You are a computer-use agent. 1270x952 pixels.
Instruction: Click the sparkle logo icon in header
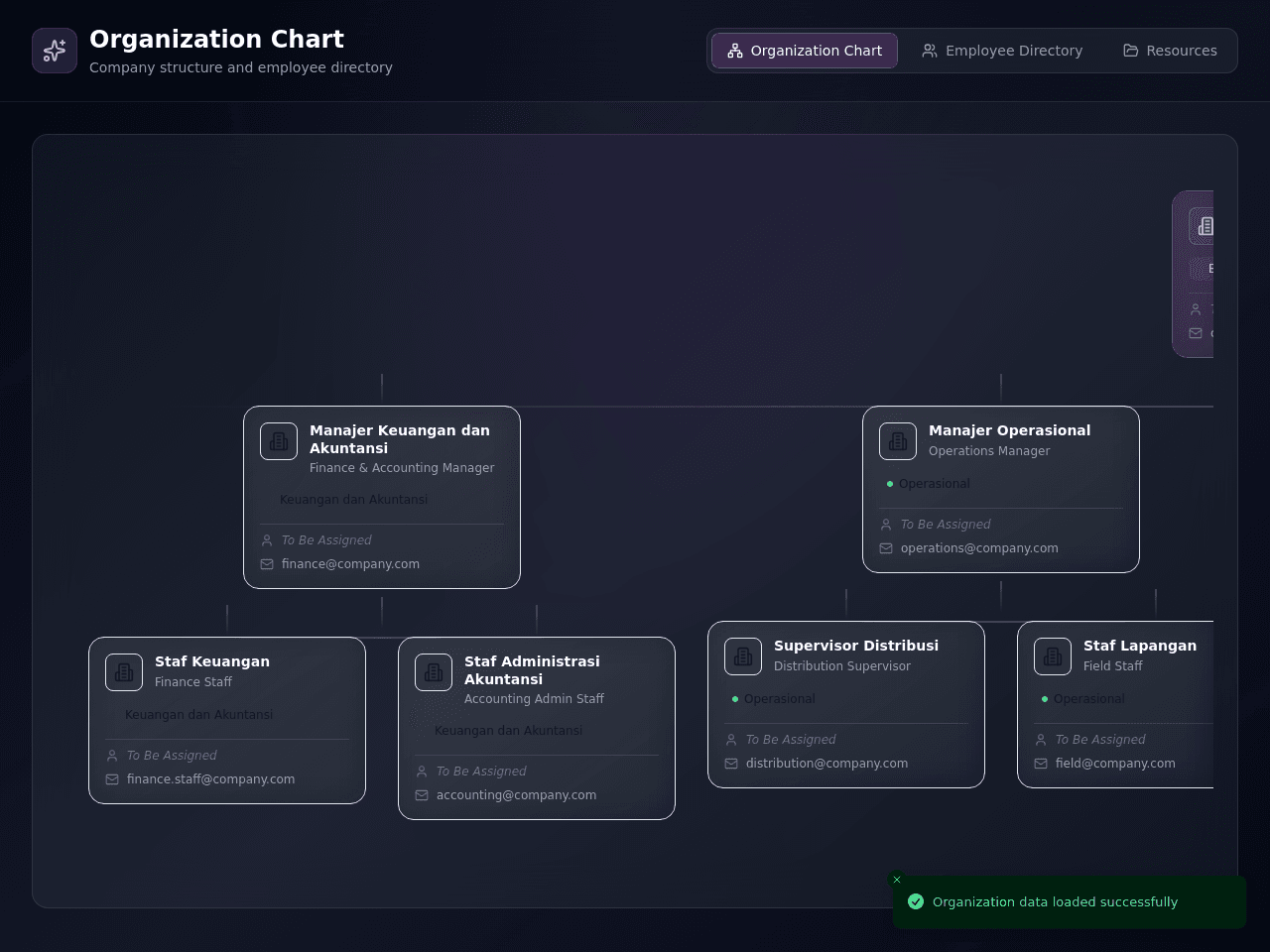click(x=55, y=51)
